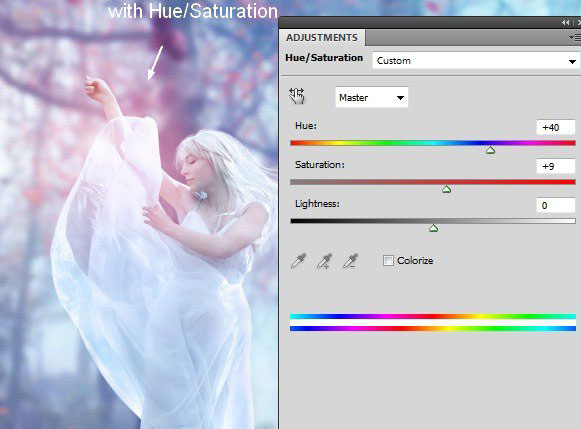Open the Custom preset dropdown
Viewport: 581px width, 429px height.
point(476,60)
